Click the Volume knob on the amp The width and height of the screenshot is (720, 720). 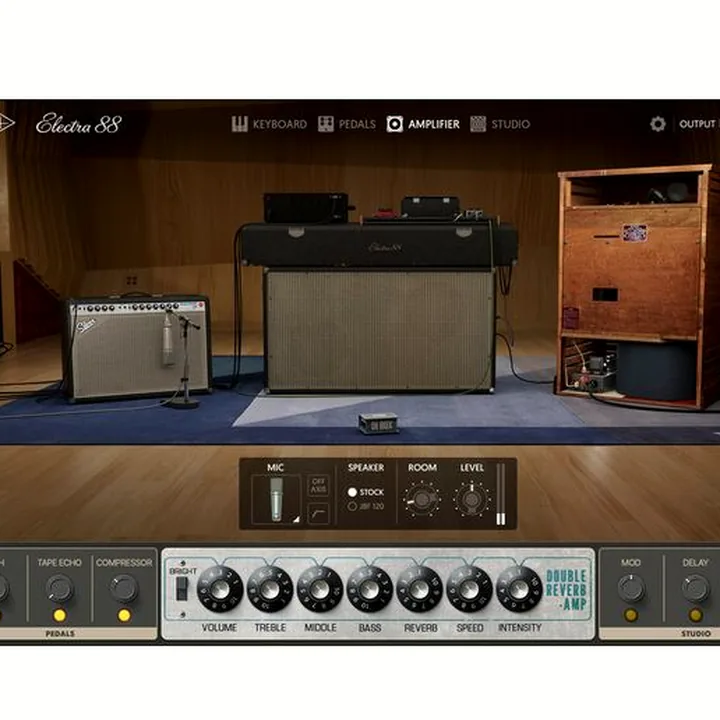[220, 589]
